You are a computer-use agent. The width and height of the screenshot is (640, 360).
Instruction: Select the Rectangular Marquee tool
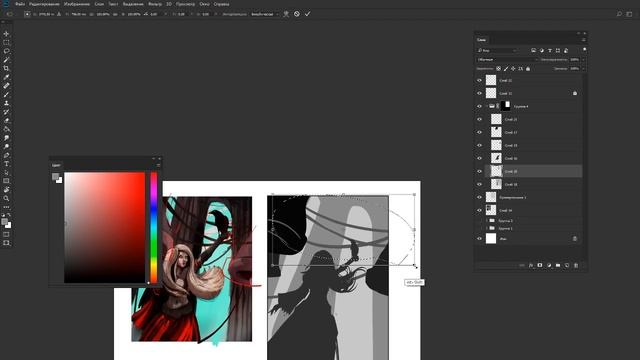(x=6, y=42)
